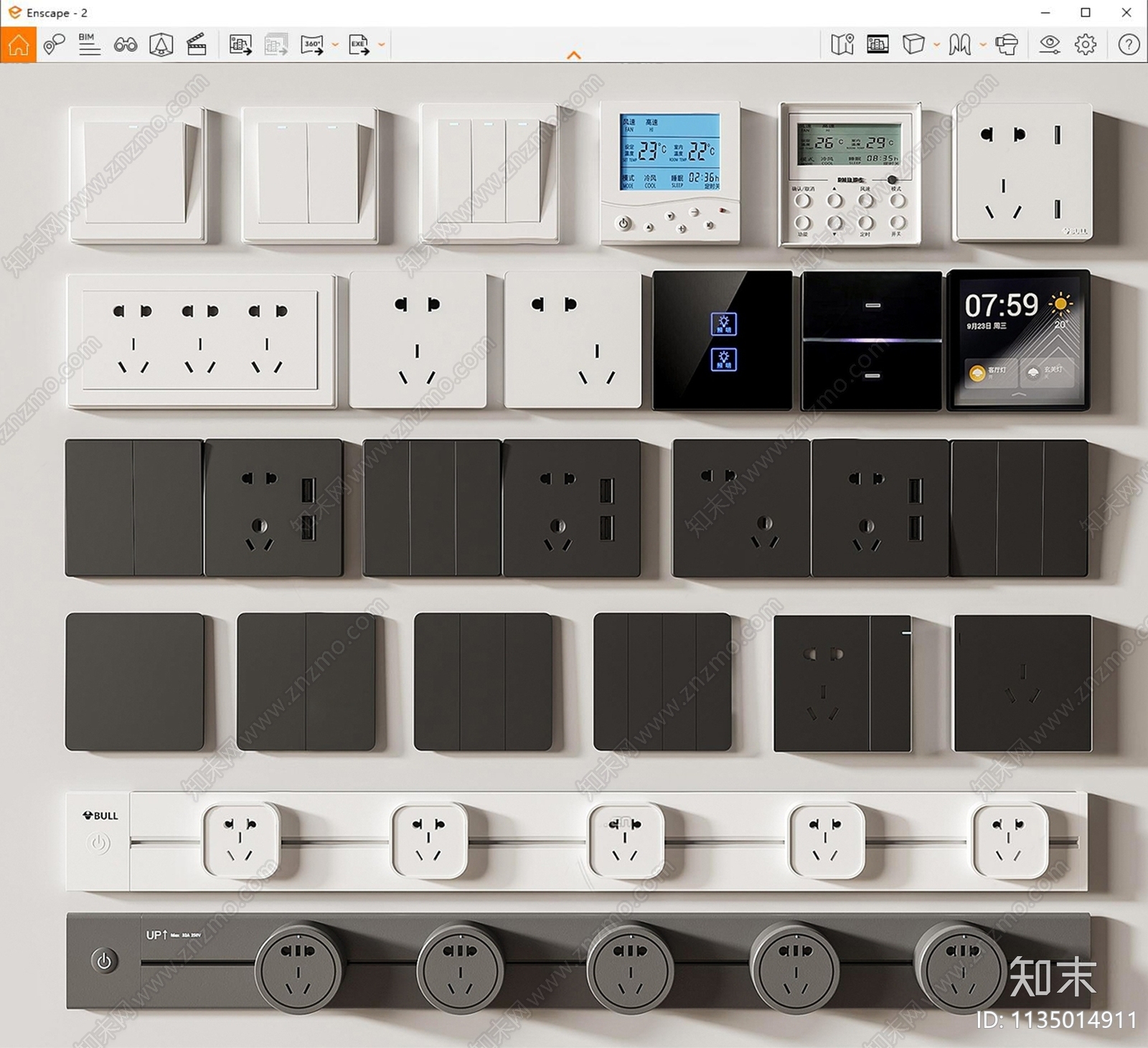Open the site context tool
Image resolution: width=1148 pixels, height=1048 pixels.
tap(161, 44)
